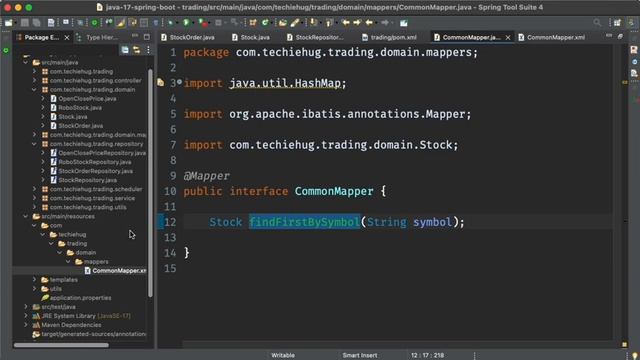Minimize the editor area
The width and height of the screenshot is (640, 360).
coord(609,36)
